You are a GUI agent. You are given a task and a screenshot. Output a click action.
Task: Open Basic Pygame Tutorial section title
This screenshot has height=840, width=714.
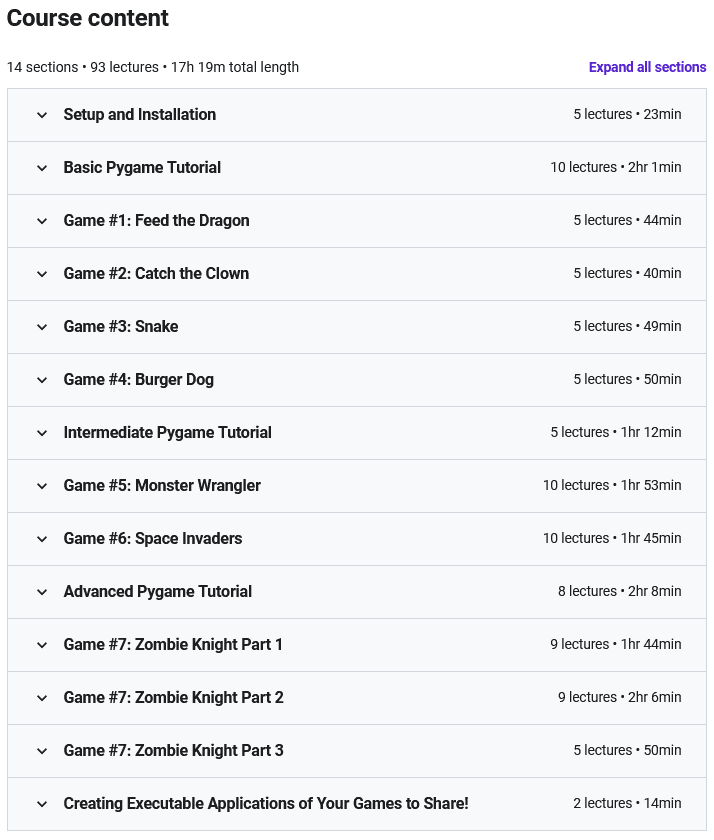(x=142, y=167)
